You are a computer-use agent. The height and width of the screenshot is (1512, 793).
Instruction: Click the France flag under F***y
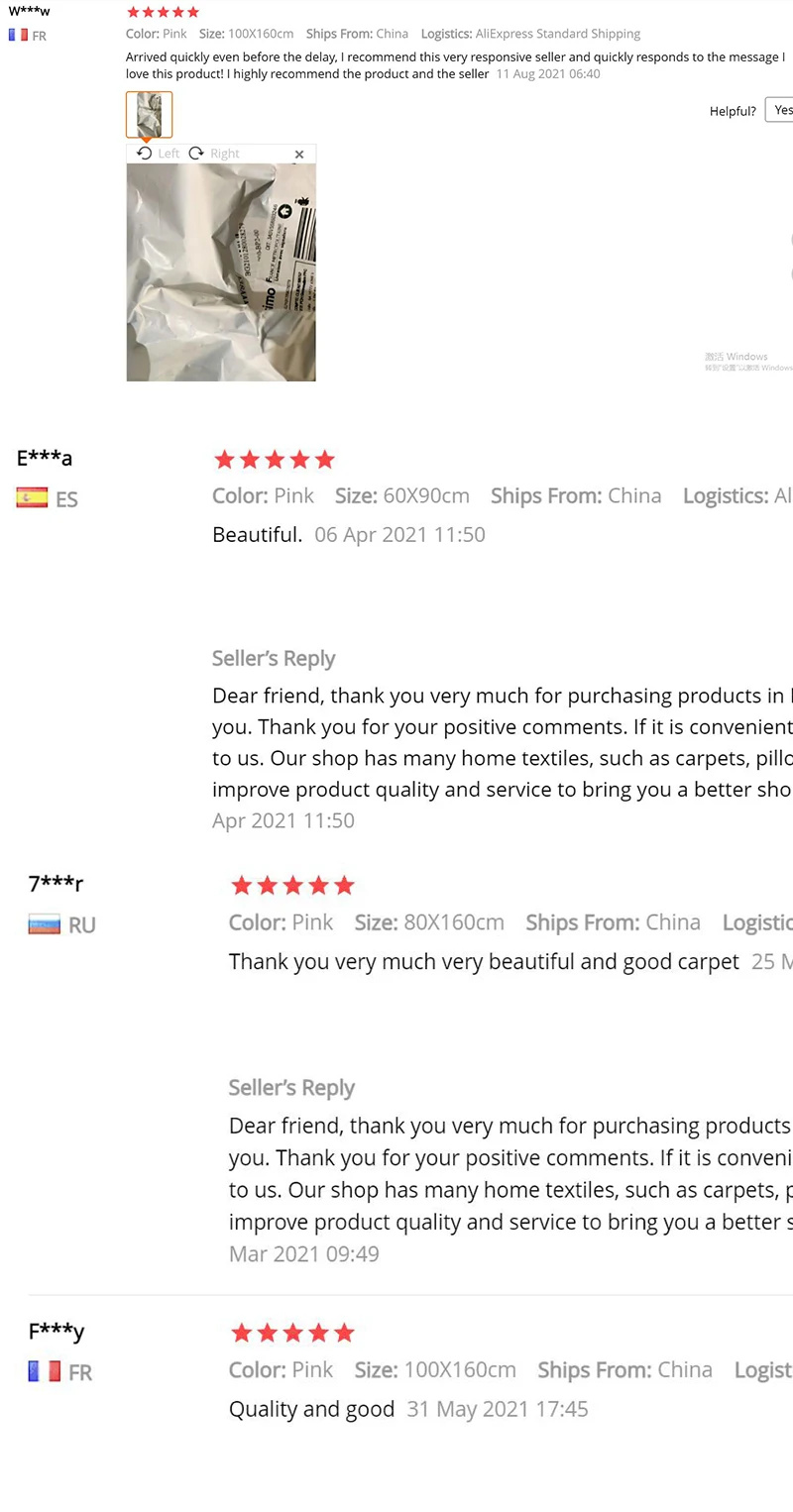coord(45,1372)
